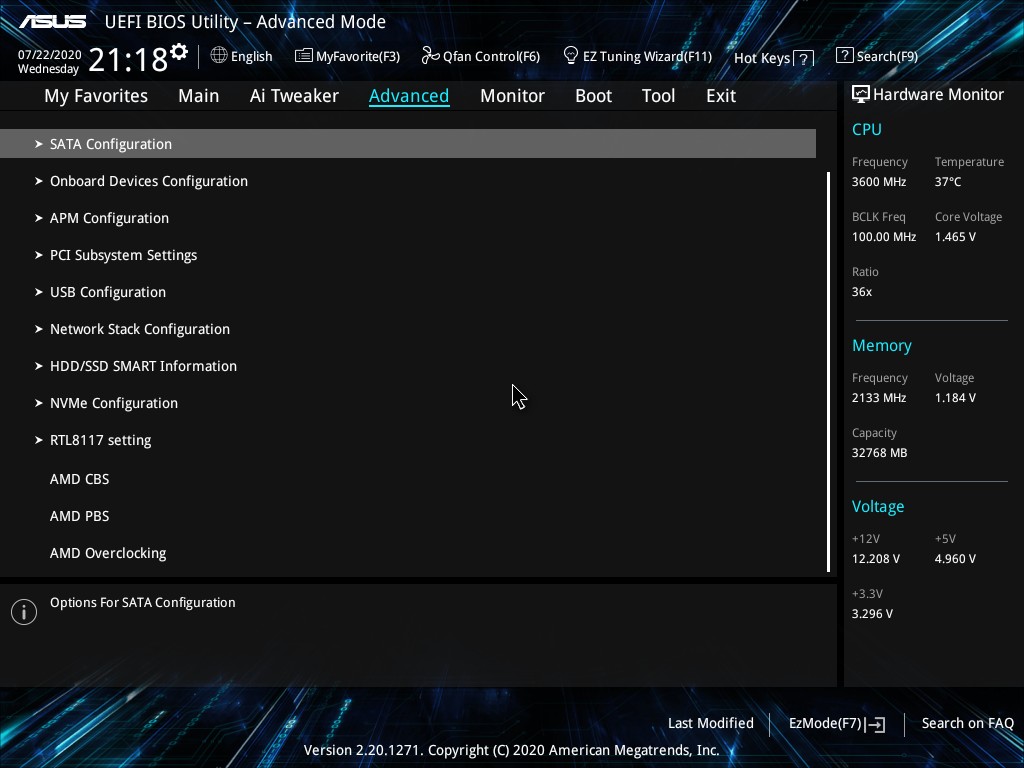Click the MyFavorite(F3) folder icon
This screenshot has width=1024, height=768.
304,56
